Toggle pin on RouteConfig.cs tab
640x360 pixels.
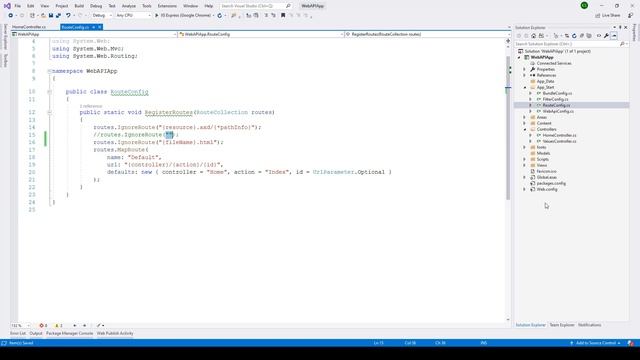pos(93,27)
